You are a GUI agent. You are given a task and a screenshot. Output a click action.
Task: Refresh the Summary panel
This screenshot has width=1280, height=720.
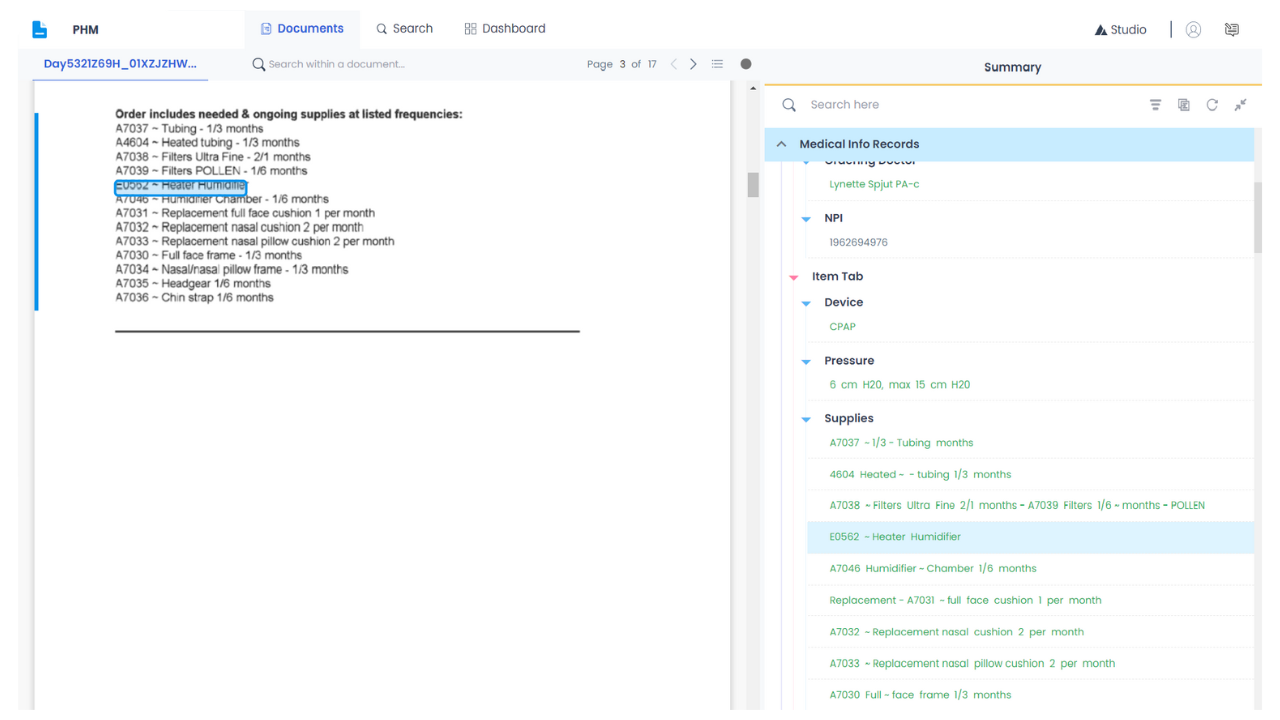coord(1212,105)
